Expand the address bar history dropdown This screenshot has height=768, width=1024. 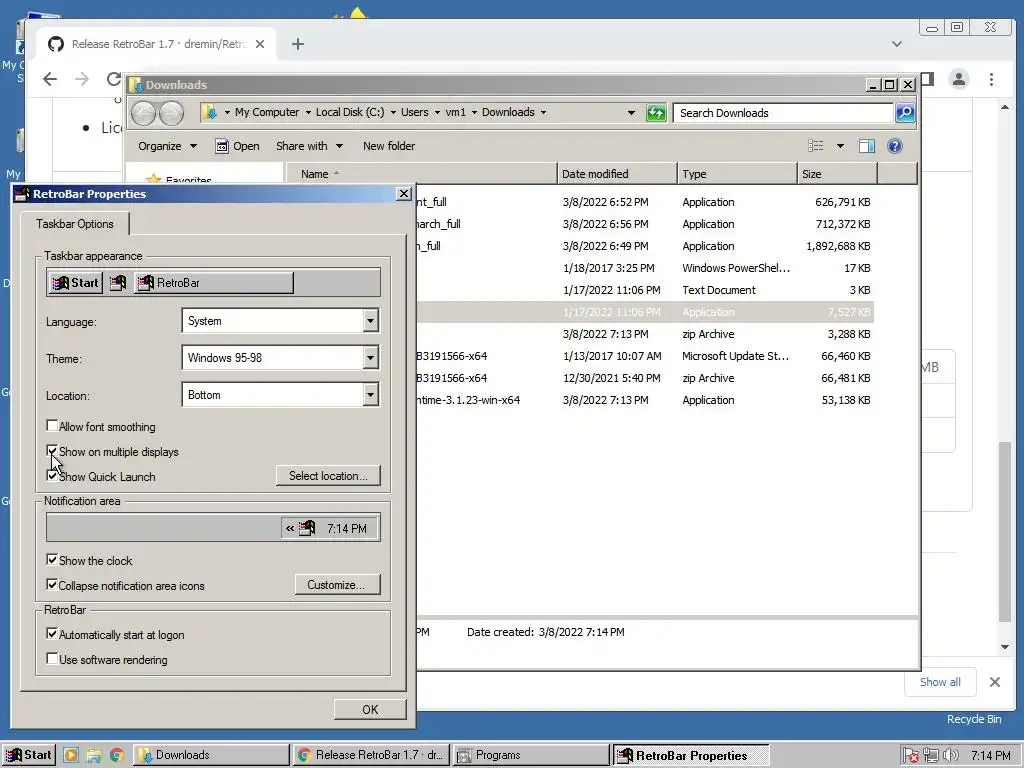pos(631,113)
